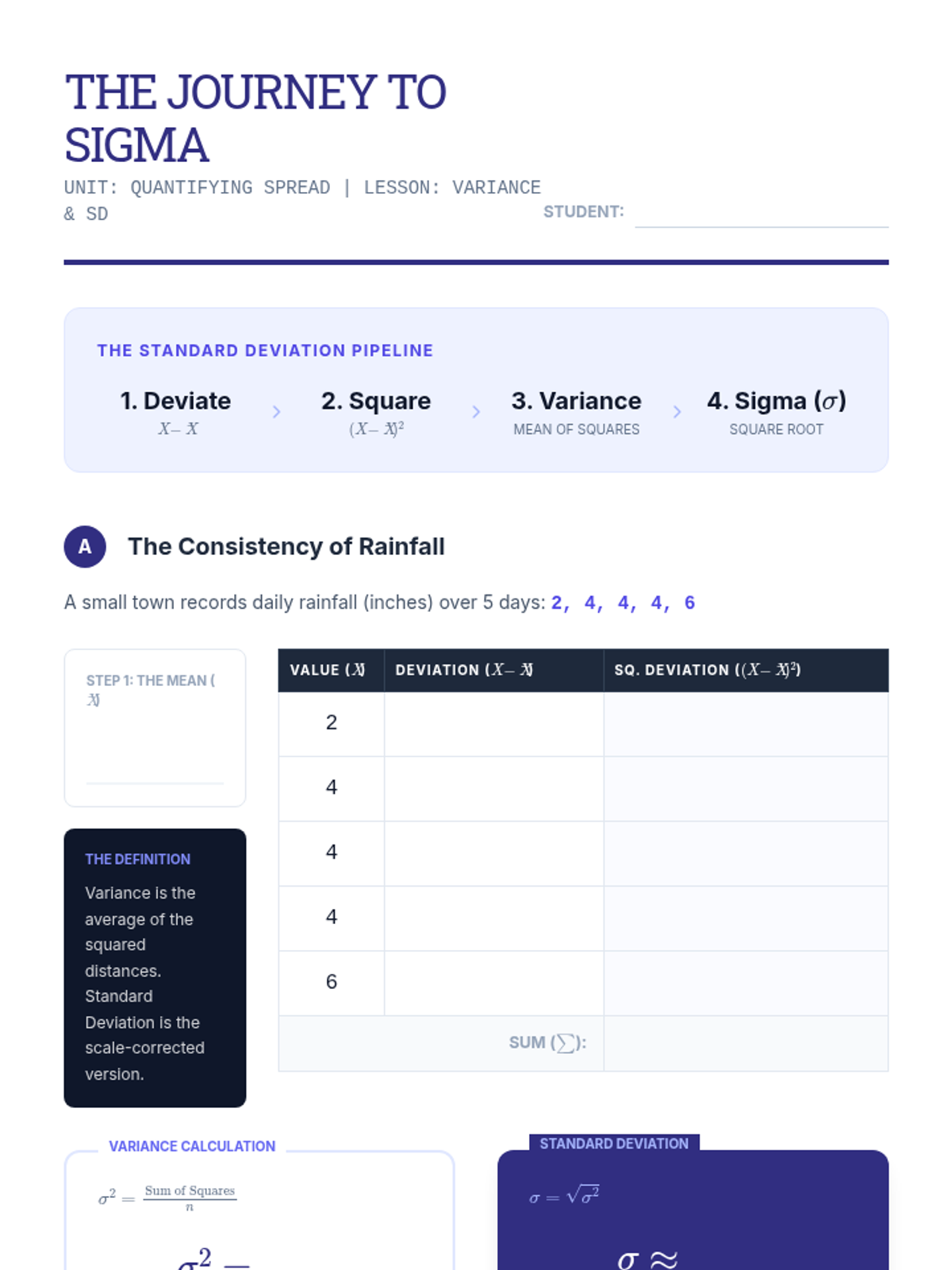Click the section A circle badge

click(85, 546)
